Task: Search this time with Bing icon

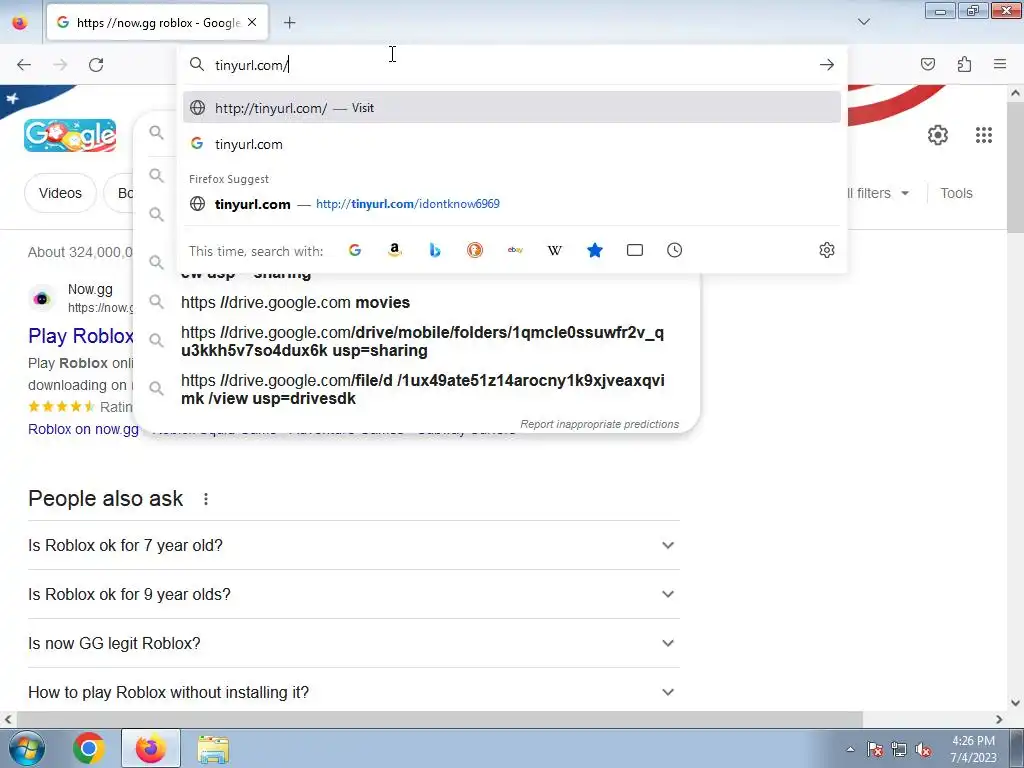Action: point(435,250)
